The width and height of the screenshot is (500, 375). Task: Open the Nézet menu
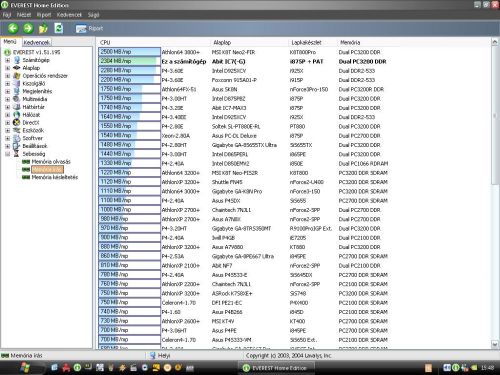tap(24, 15)
